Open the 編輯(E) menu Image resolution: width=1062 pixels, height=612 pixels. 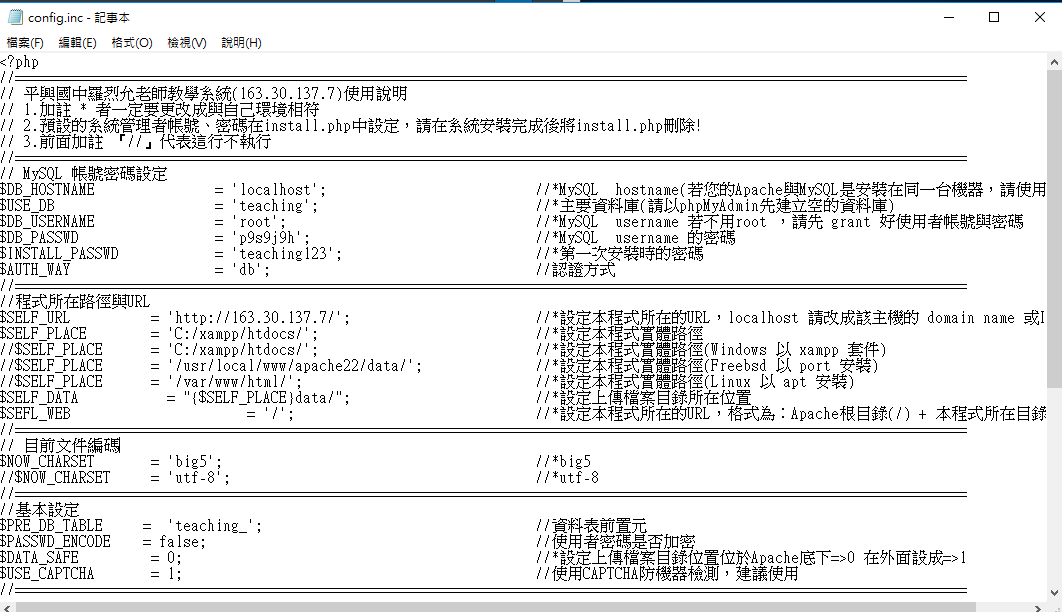pos(77,43)
